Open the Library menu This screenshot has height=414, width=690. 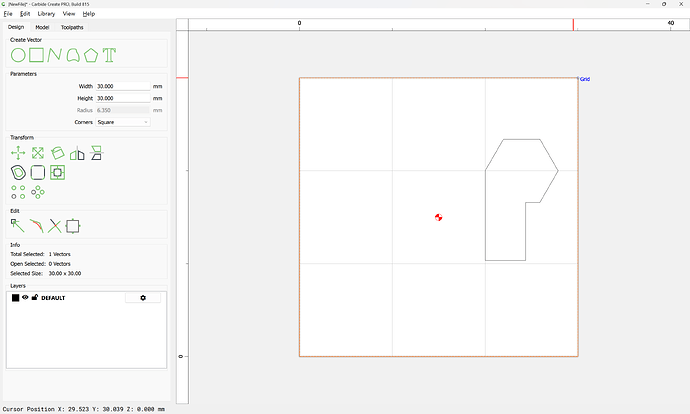pyautogui.click(x=46, y=14)
